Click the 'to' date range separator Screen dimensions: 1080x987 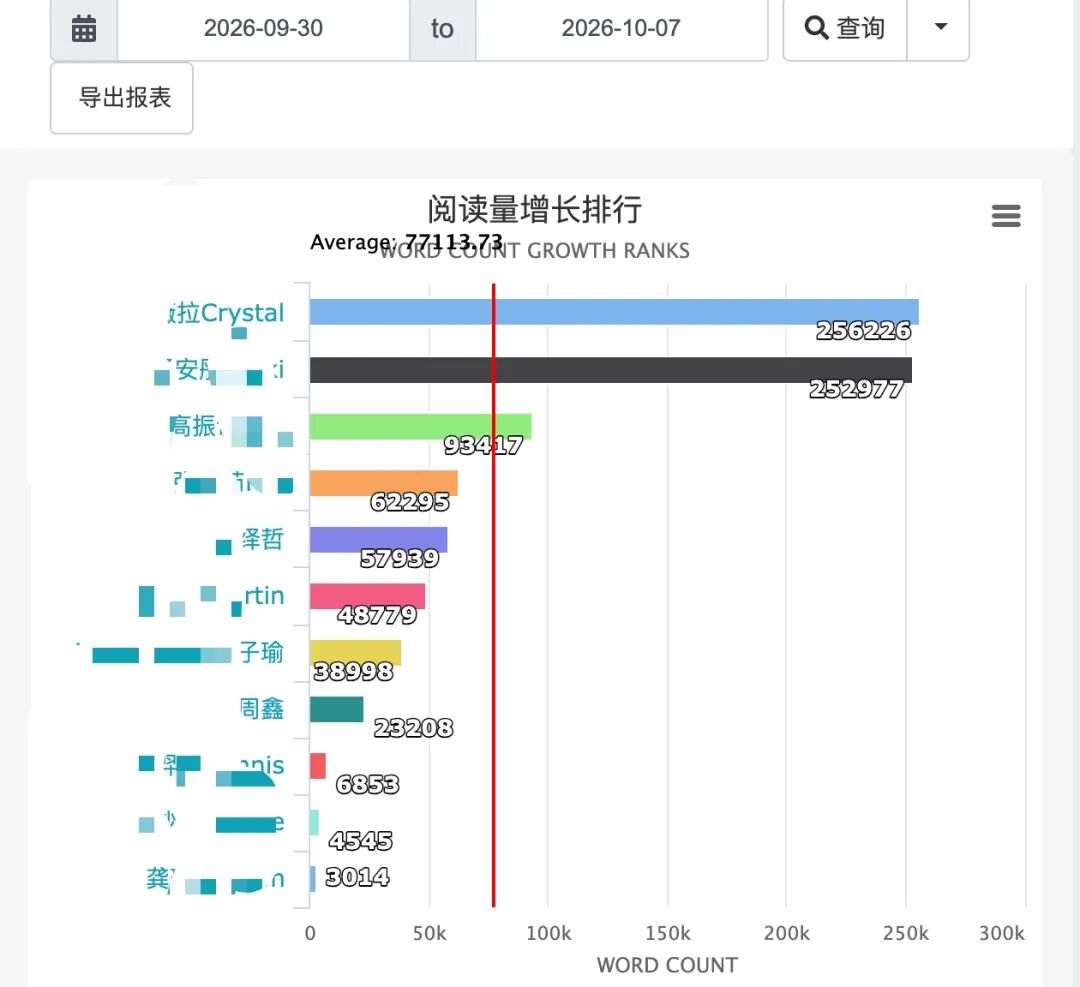point(442,29)
